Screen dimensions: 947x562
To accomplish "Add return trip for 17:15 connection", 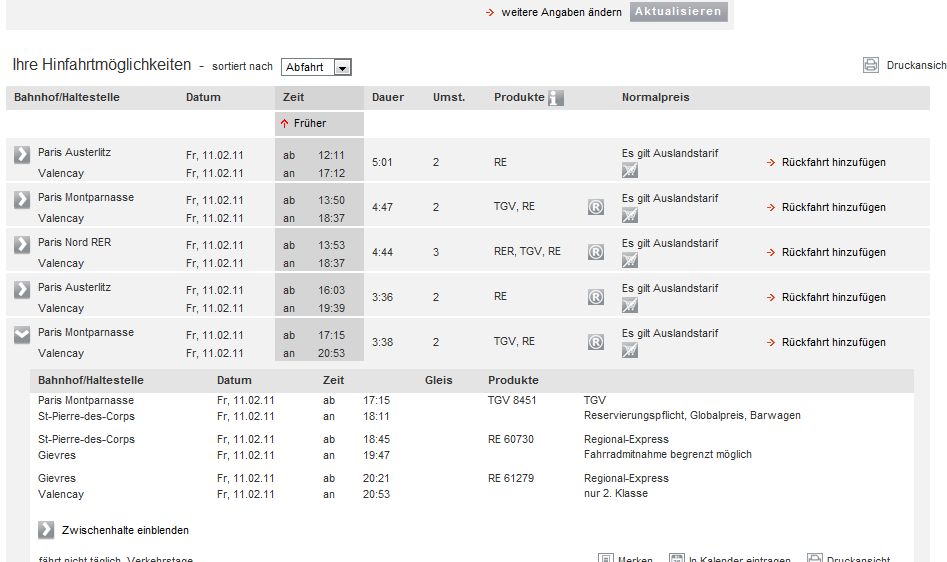I will pos(833,342).
